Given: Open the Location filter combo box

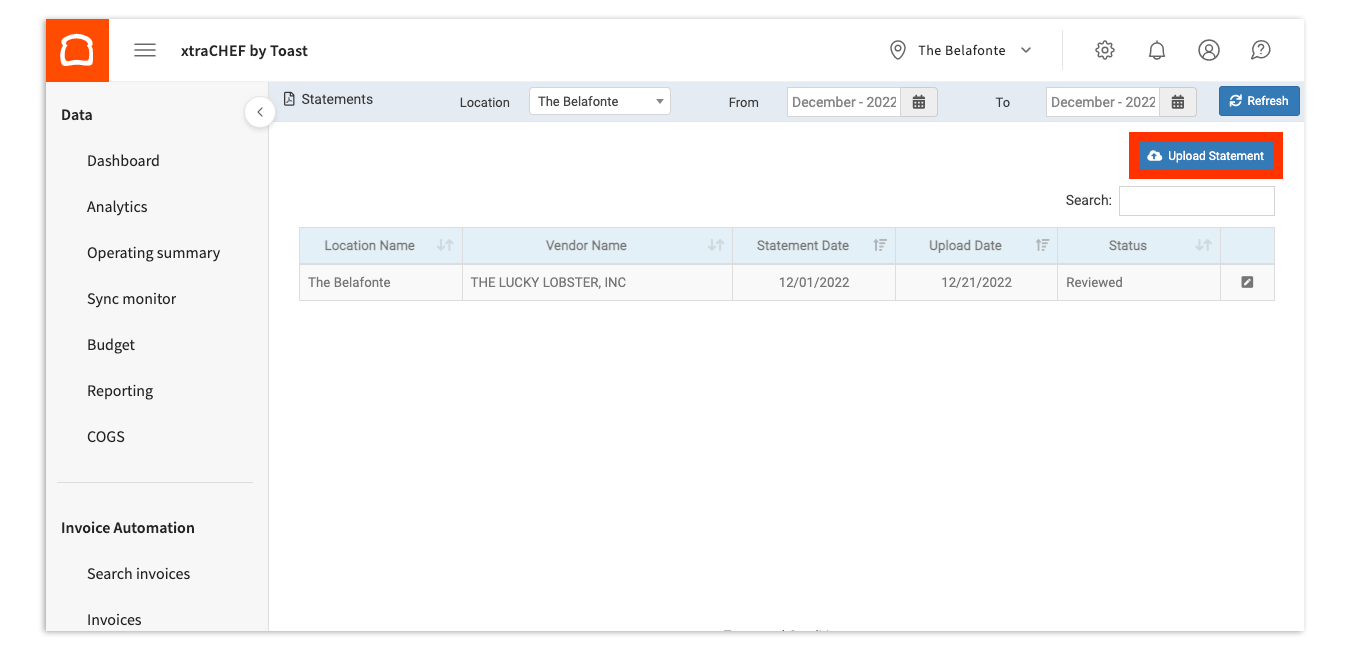Looking at the screenshot, I should coord(599,101).
